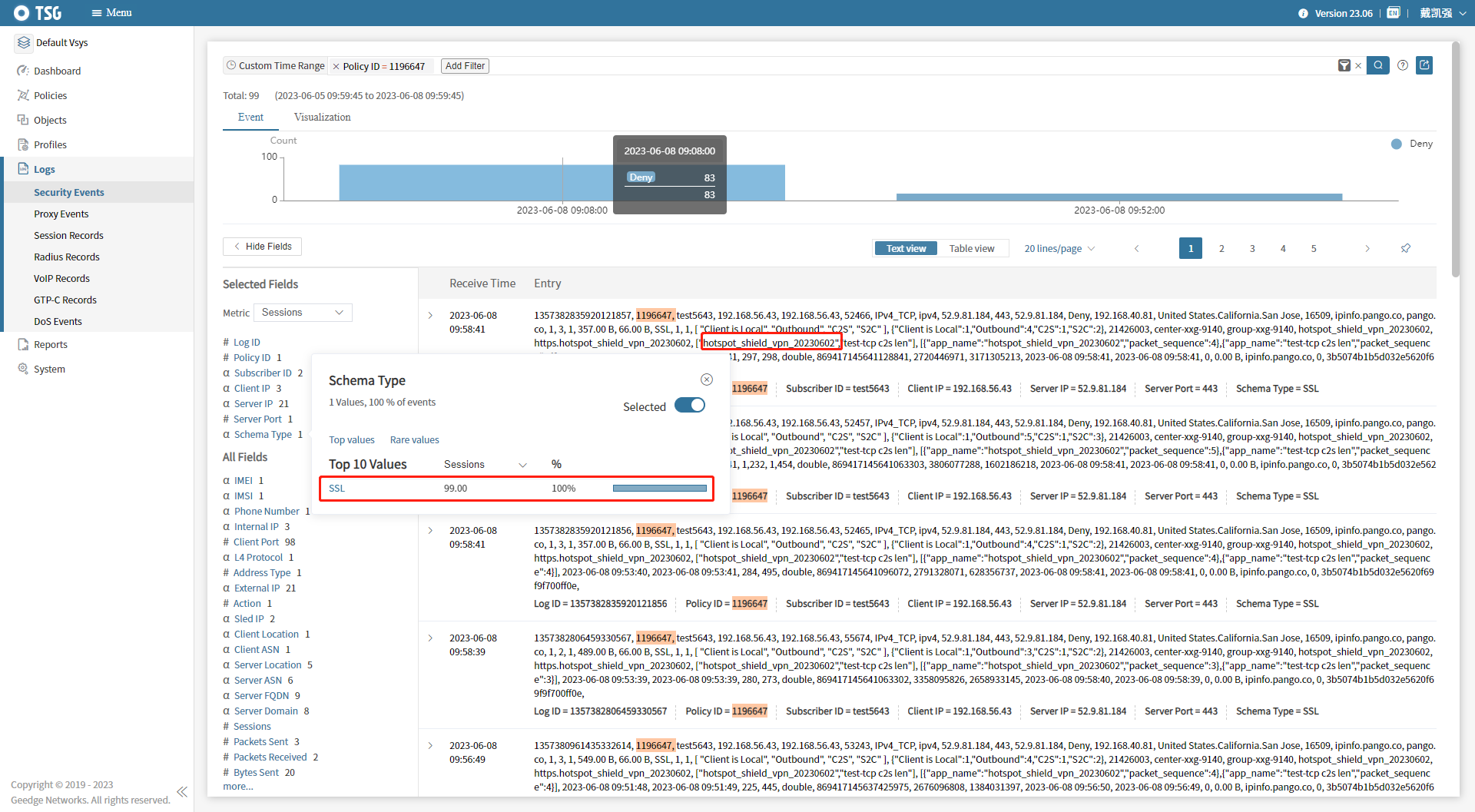Close the Schema Type popup
The height and width of the screenshot is (812, 1475).
[x=707, y=379]
